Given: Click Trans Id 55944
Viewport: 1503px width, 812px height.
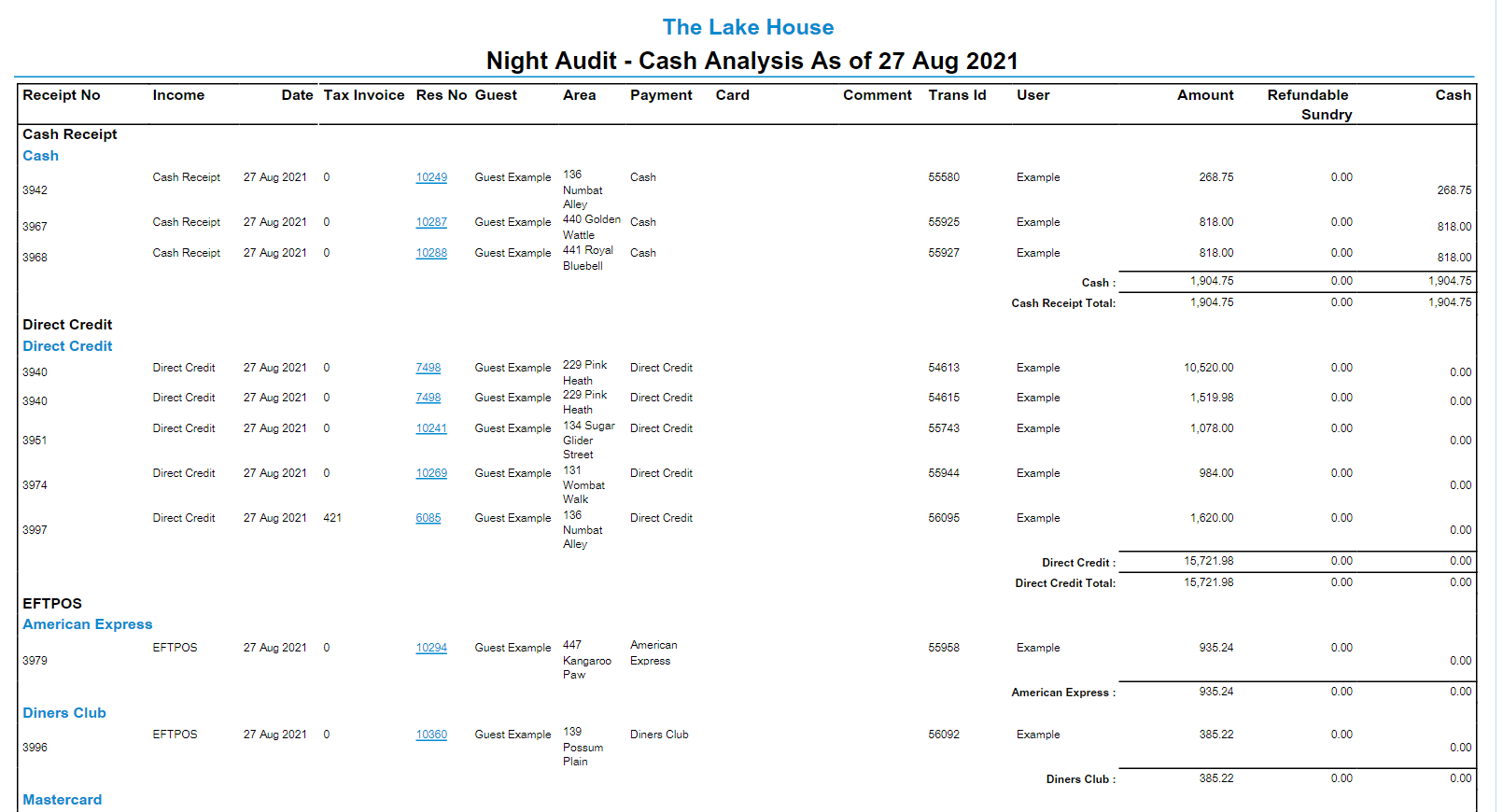Looking at the screenshot, I should click(944, 473).
